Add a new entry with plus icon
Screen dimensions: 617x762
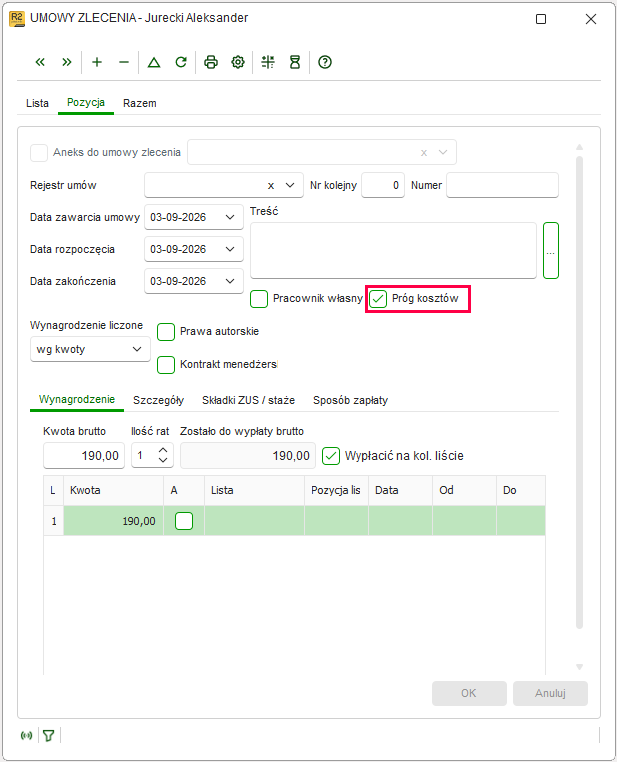(x=97, y=62)
